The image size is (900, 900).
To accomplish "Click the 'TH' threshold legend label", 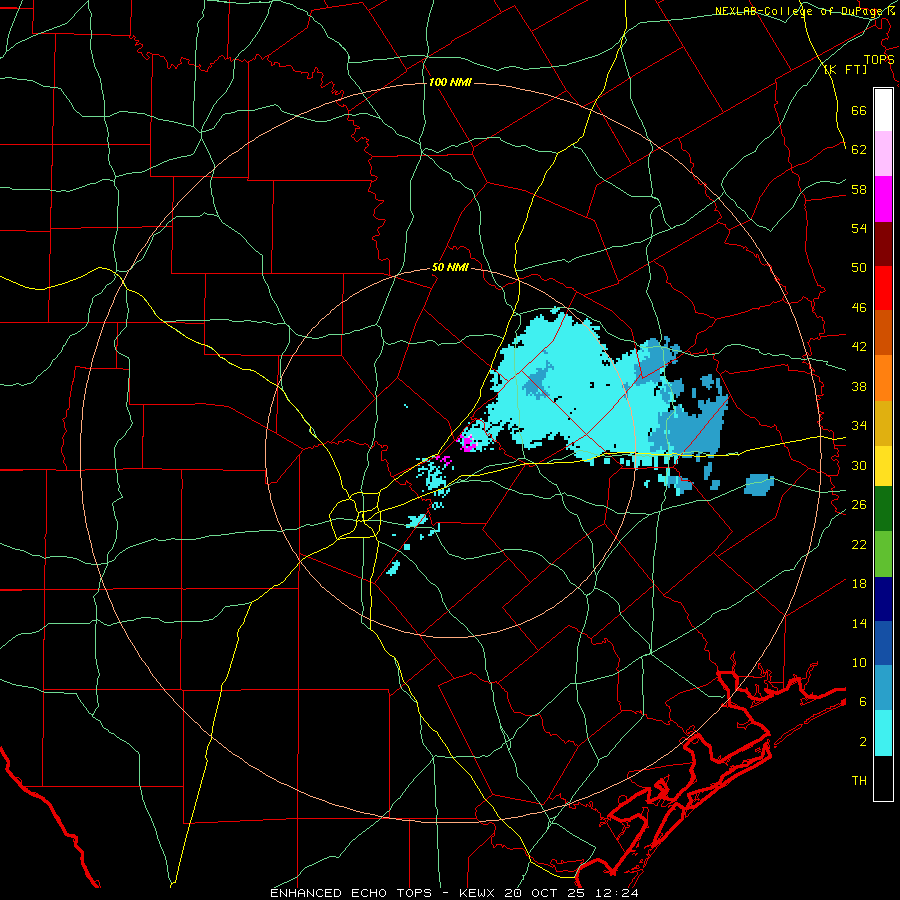I will tap(859, 781).
